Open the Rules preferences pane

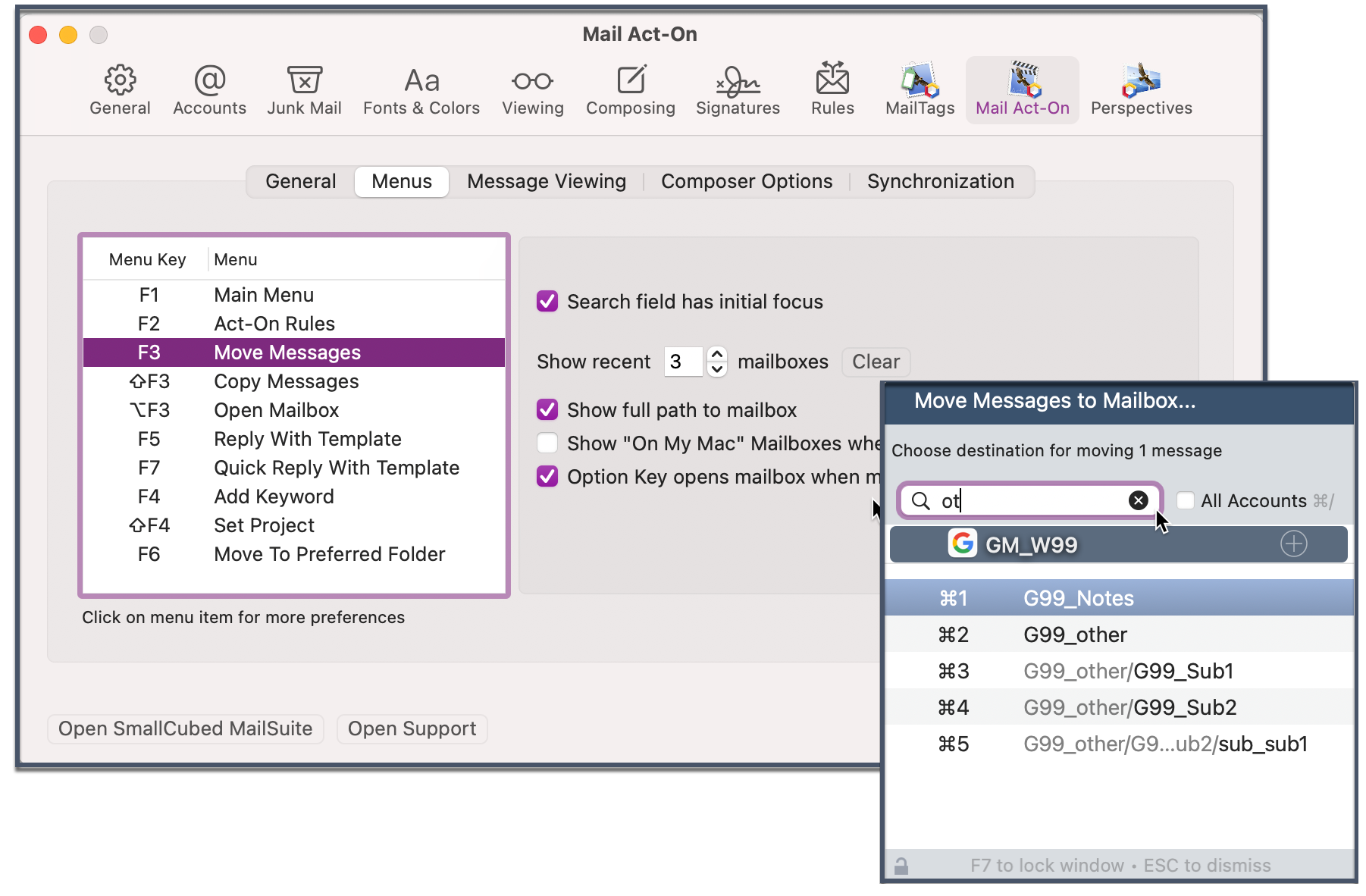tap(832, 90)
